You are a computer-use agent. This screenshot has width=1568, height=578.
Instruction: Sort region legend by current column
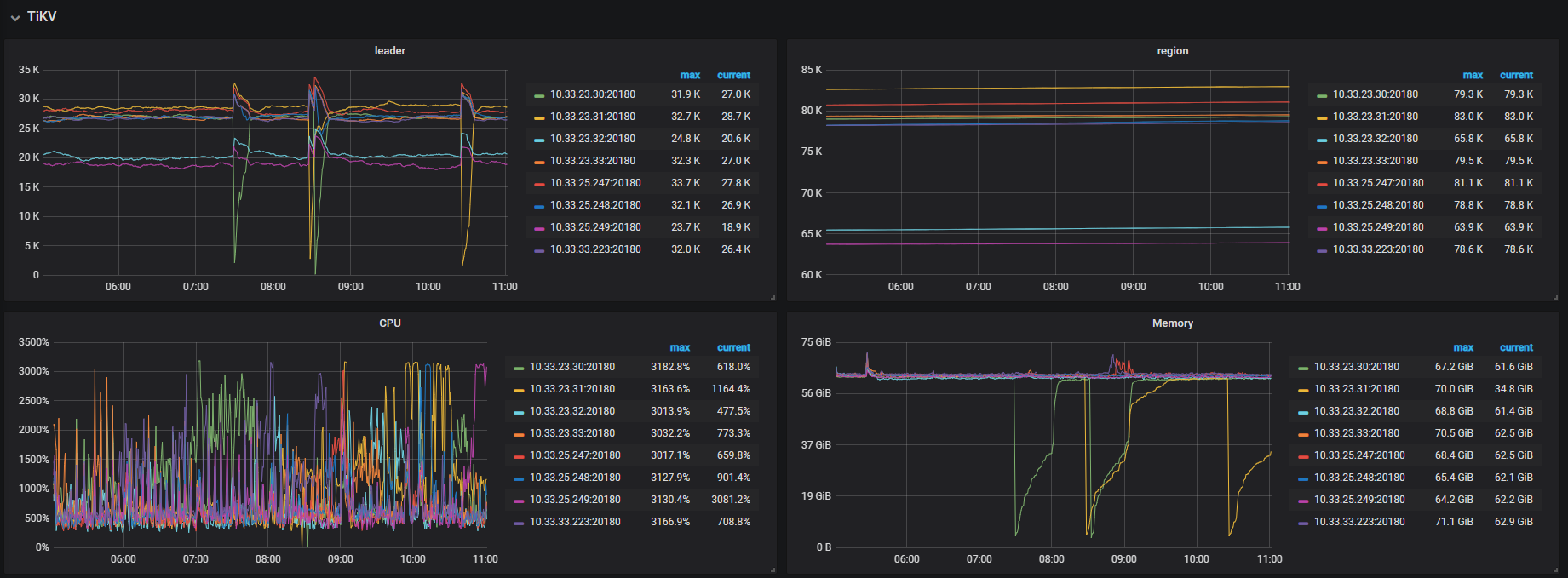click(x=1516, y=76)
